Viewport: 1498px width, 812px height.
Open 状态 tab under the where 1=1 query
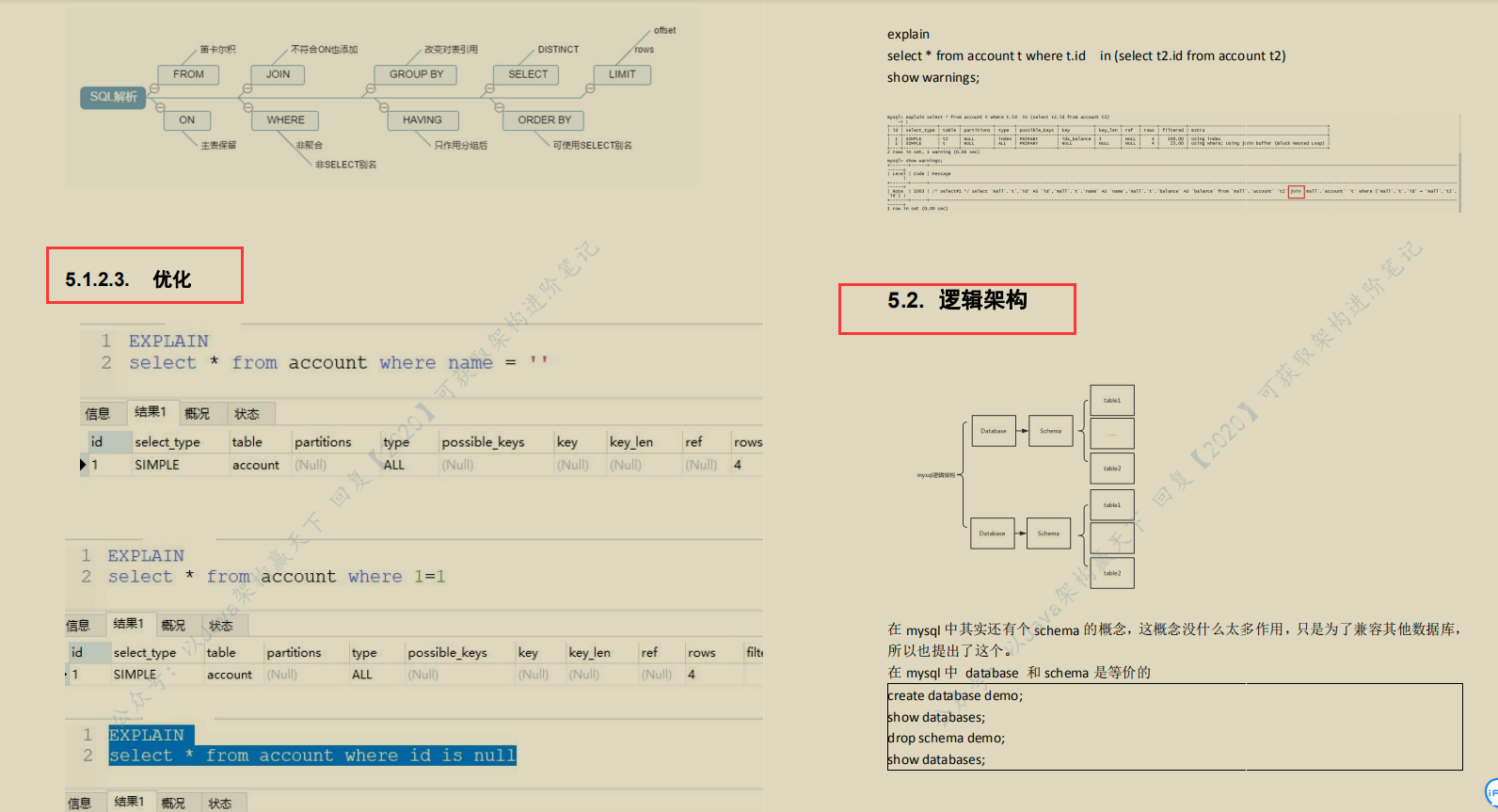pyautogui.click(x=221, y=626)
